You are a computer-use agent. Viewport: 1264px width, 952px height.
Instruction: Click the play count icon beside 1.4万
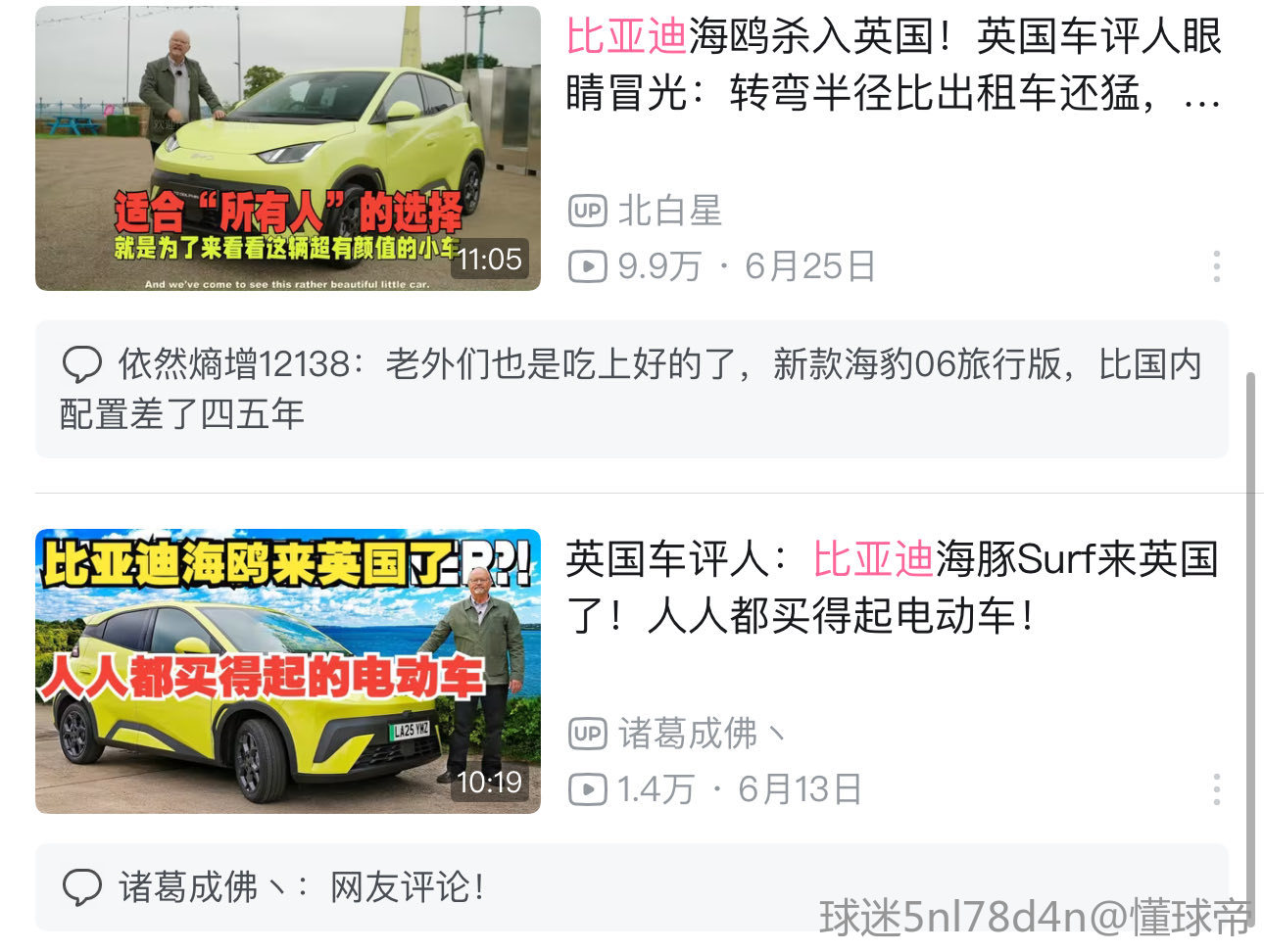587,789
